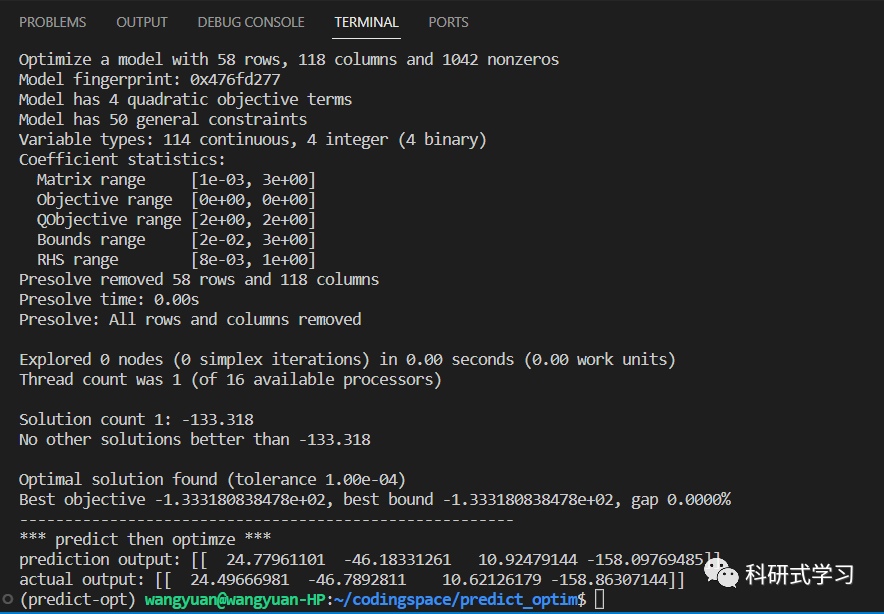Activate the TERMINAL tab

[x=366, y=22]
